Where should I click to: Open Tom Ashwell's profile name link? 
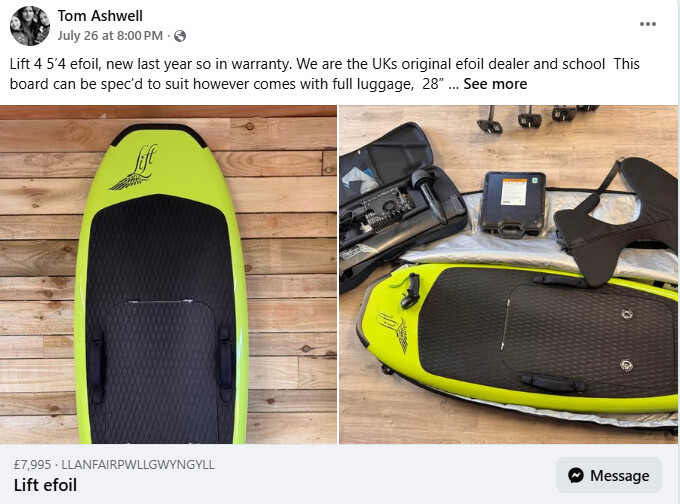pos(100,16)
